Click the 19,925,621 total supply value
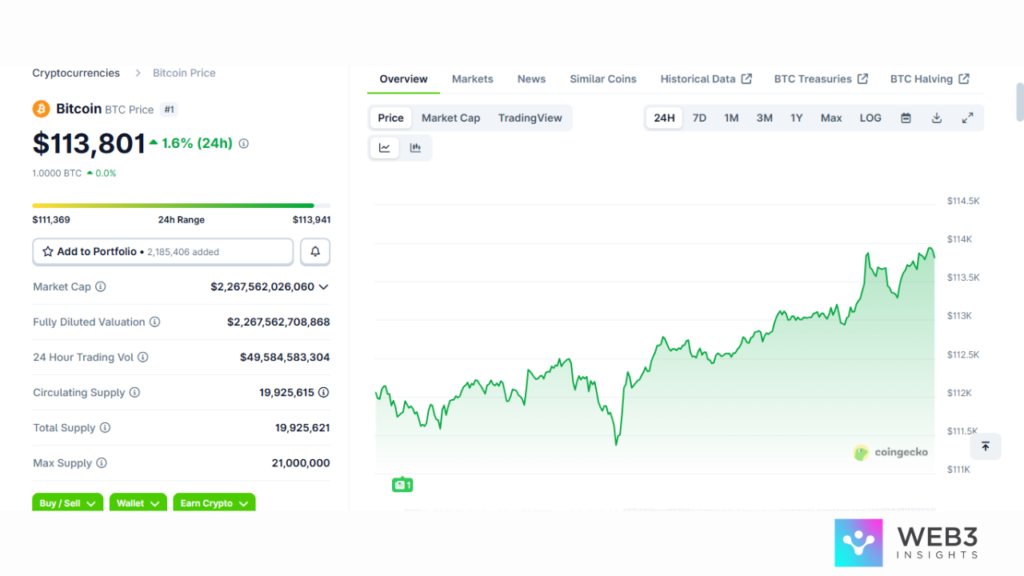The width and height of the screenshot is (1024, 576). pos(302,428)
